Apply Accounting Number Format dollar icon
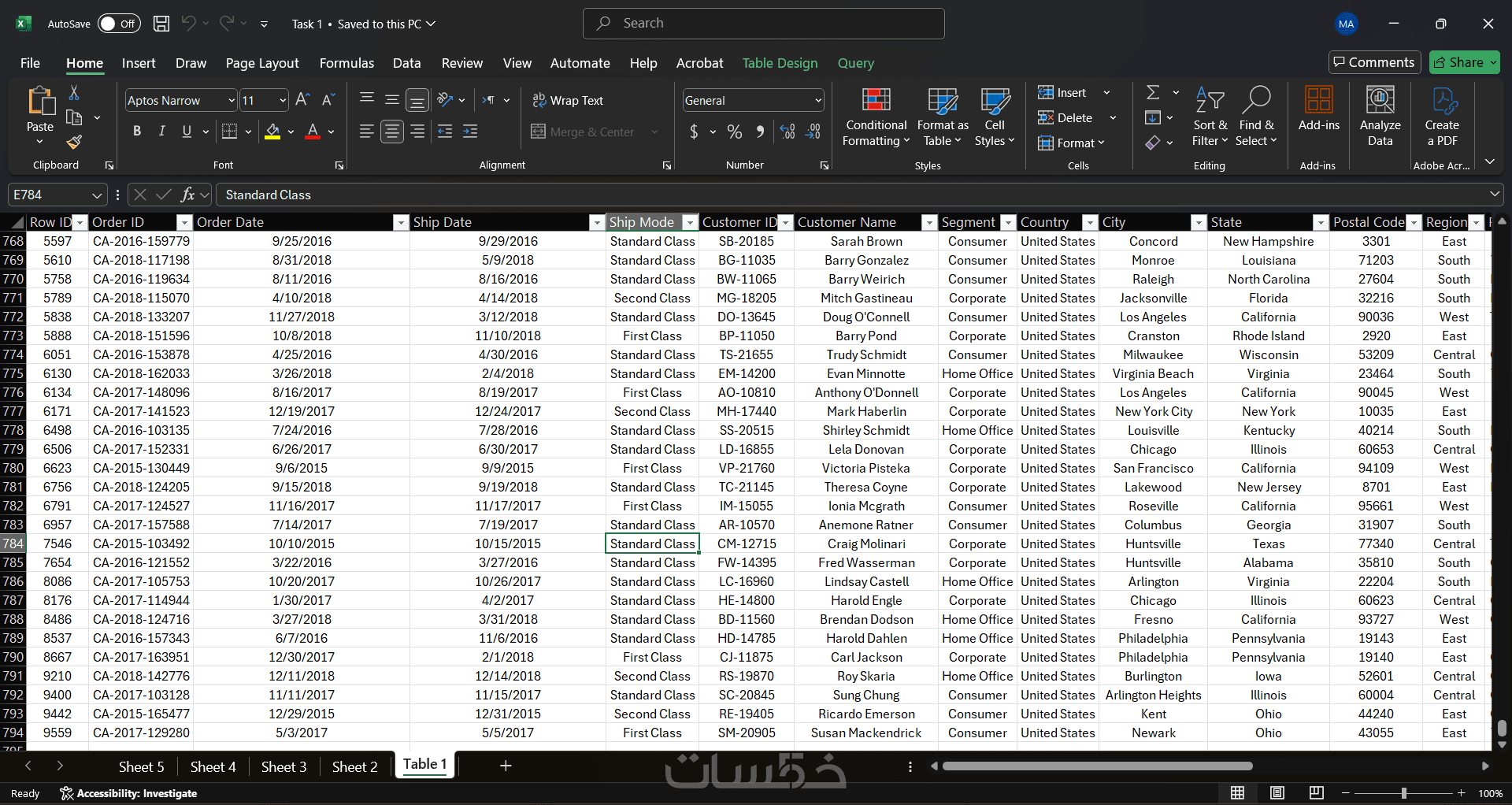The width and height of the screenshot is (1512, 805). tap(694, 132)
